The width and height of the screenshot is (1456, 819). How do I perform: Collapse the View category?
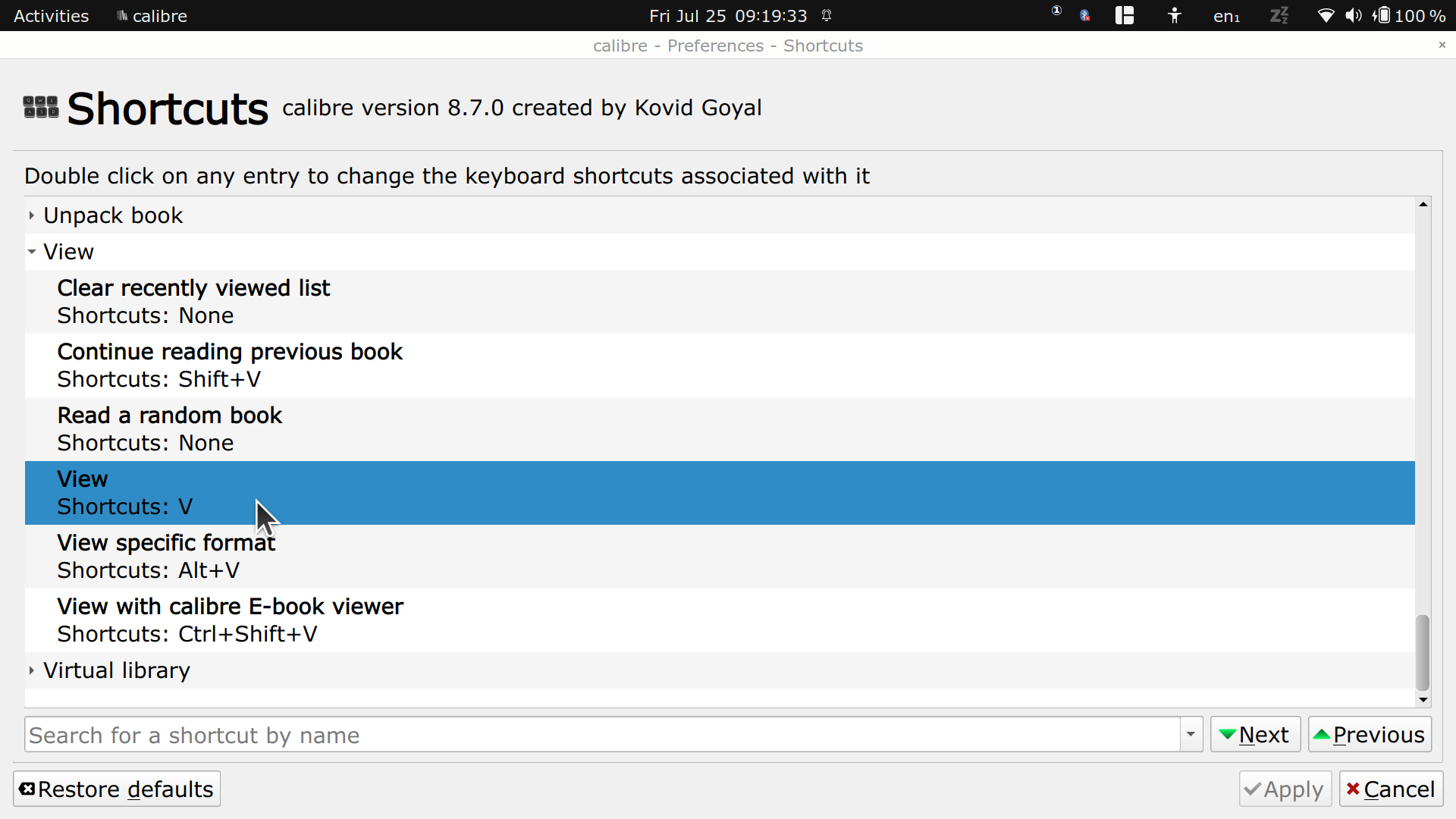[x=32, y=252]
